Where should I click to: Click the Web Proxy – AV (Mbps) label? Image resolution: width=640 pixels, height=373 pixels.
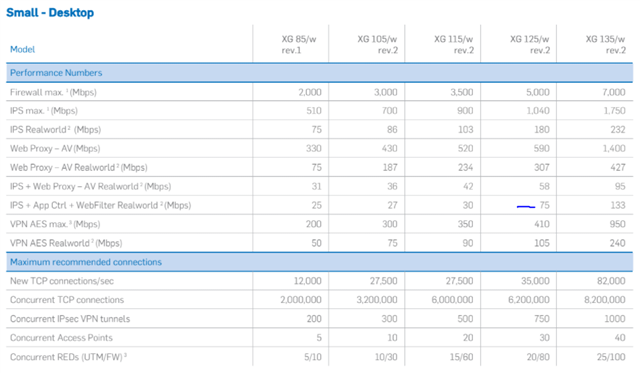[55, 149]
